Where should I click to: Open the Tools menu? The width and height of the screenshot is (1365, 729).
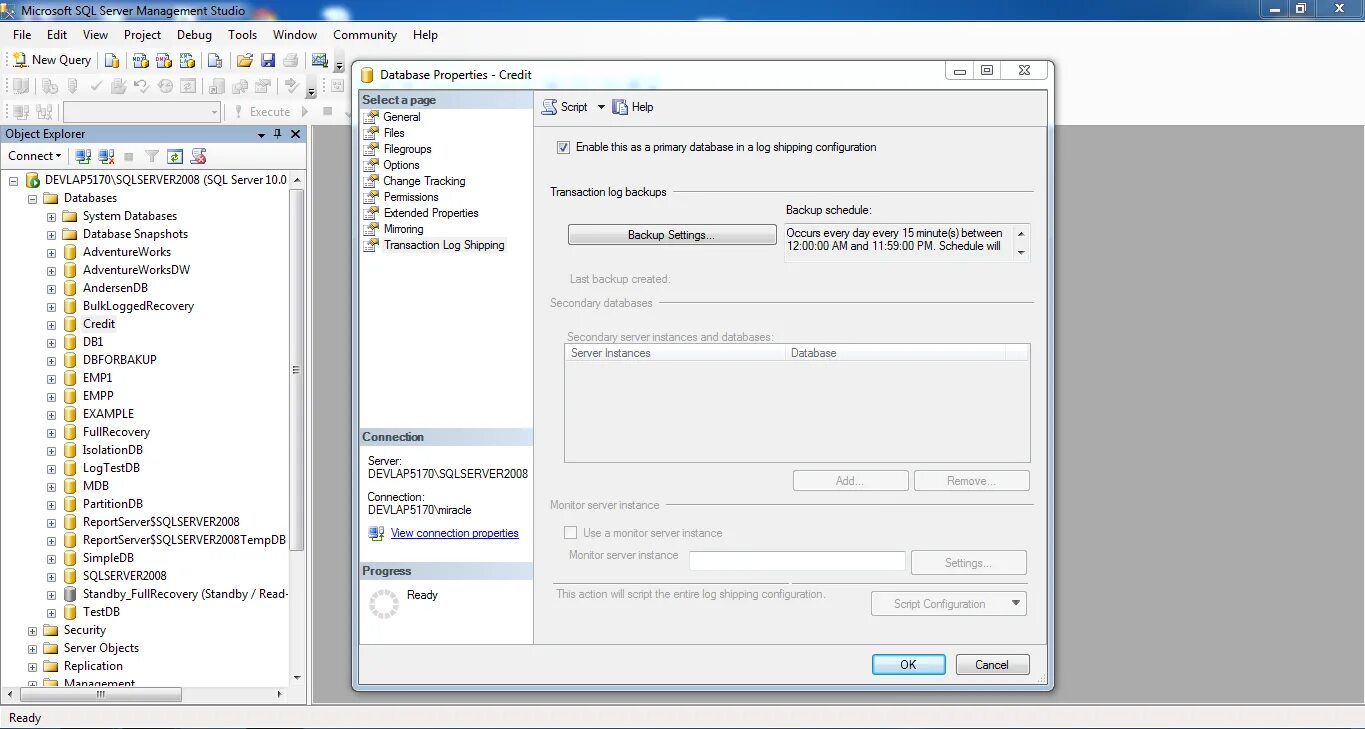[242, 34]
